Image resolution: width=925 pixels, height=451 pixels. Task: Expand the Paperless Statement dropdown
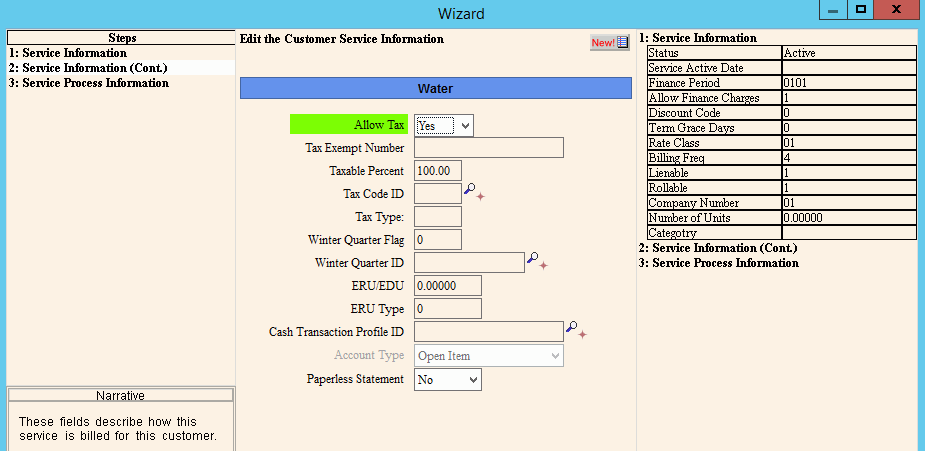coord(448,380)
